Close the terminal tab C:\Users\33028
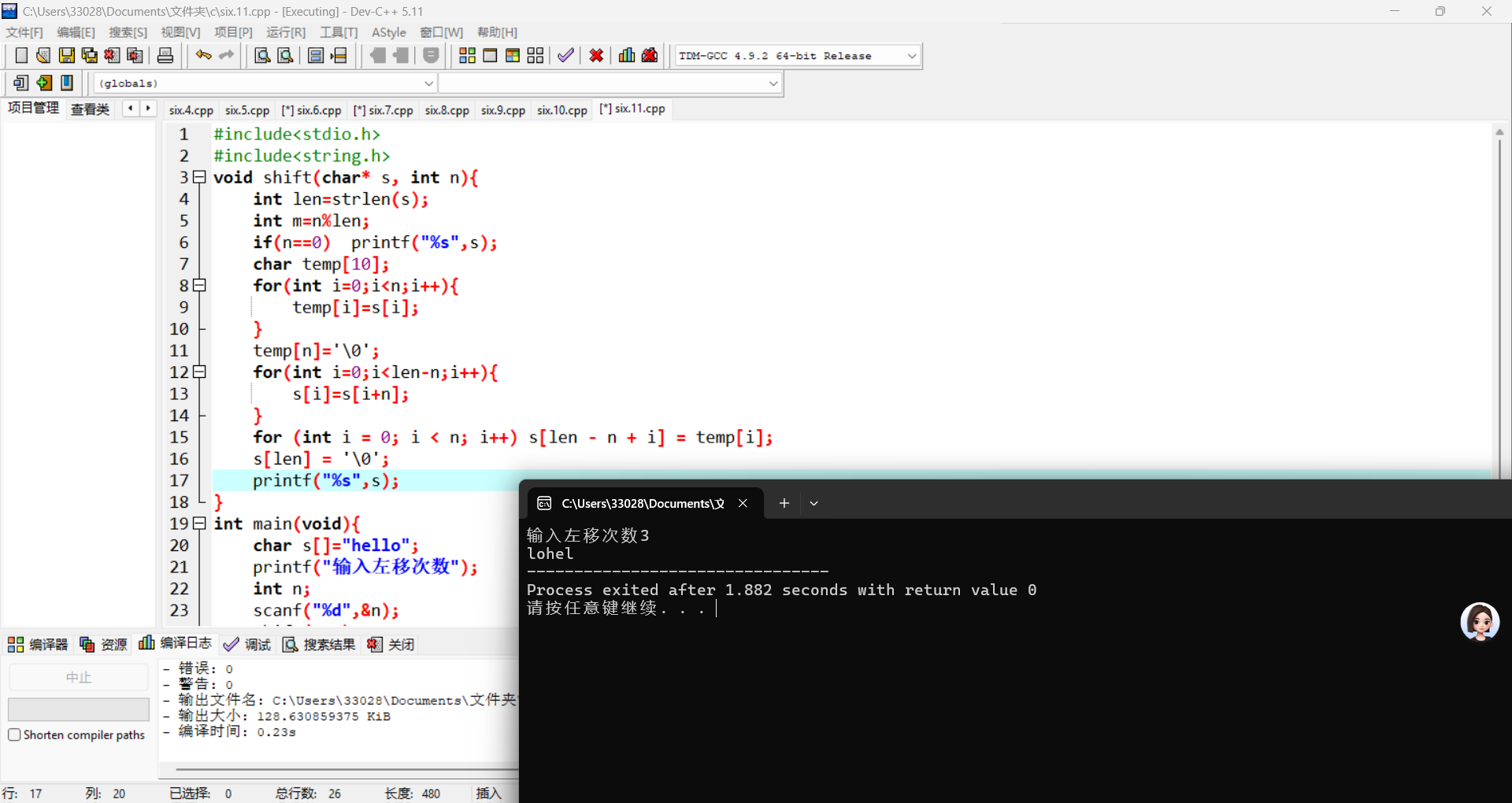Image resolution: width=1512 pixels, height=803 pixels. [x=743, y=503]
